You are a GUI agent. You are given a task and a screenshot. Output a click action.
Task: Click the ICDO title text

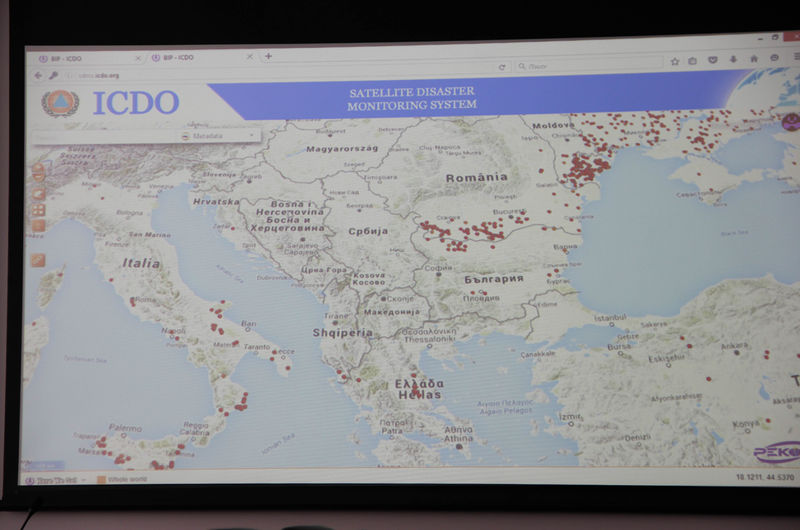pyautogui.click(x=136, y=103)
